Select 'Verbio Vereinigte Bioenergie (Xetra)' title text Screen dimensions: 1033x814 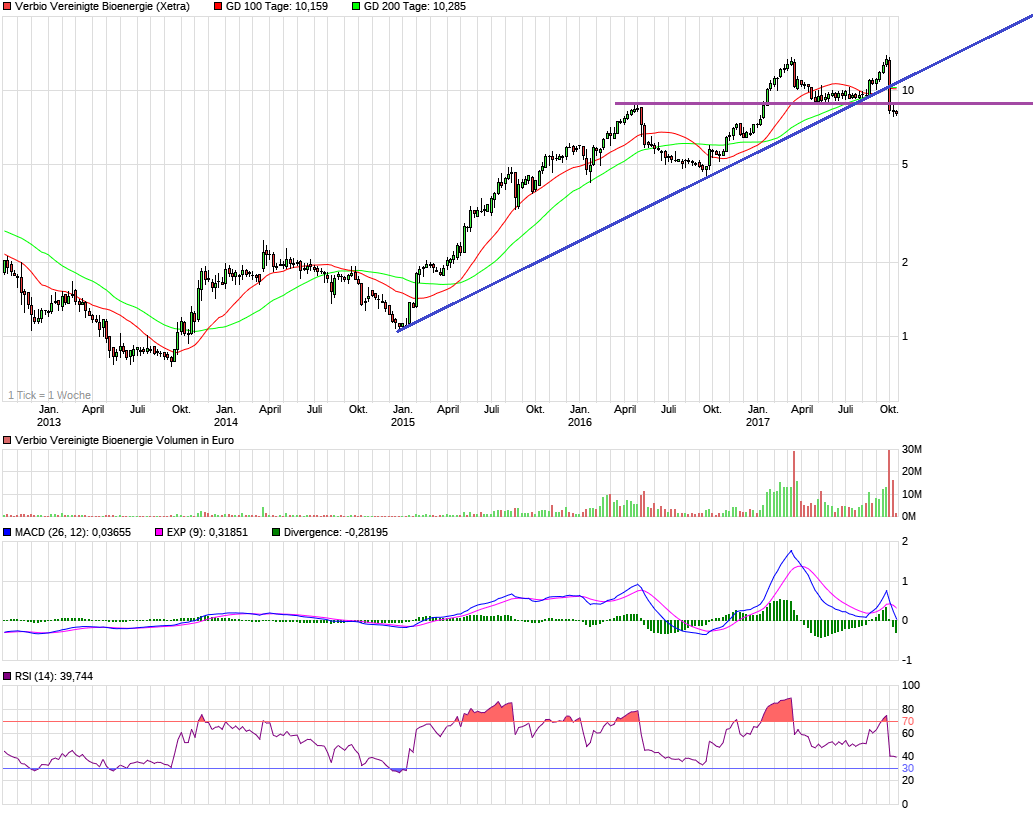(x=102, y=7)
